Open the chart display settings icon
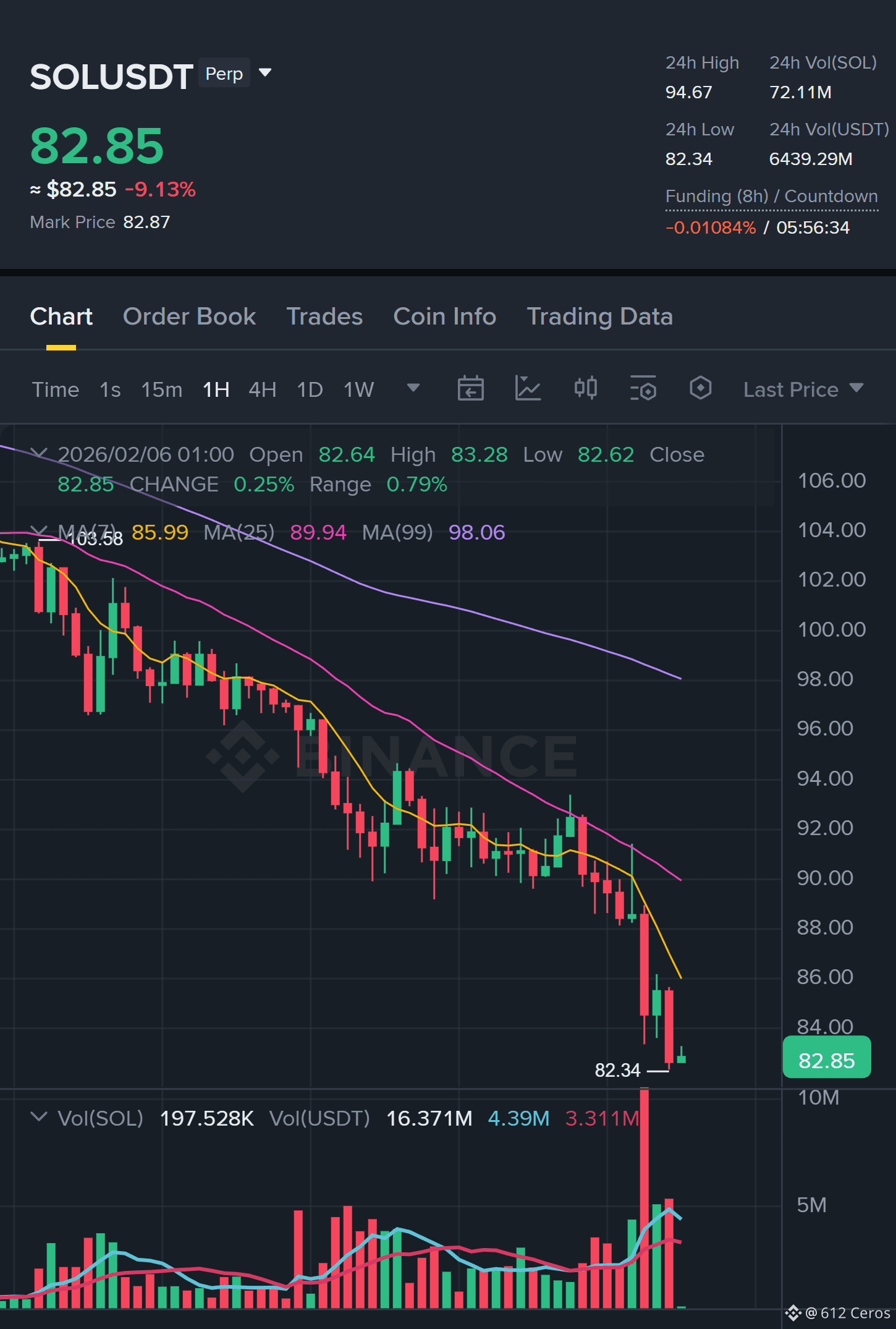 click(643, 389)
